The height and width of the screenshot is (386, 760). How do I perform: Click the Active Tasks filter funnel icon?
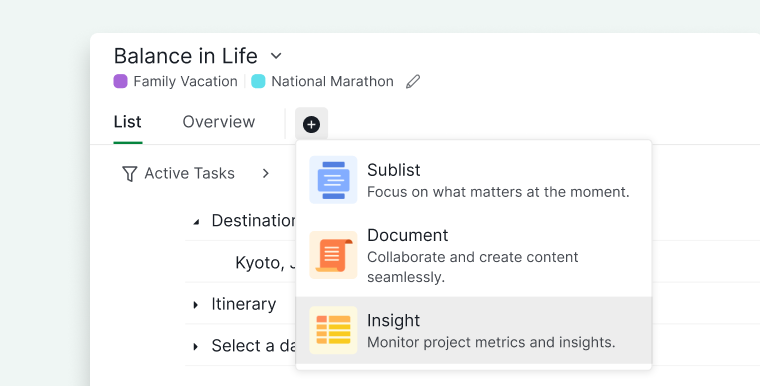point(129,174)
